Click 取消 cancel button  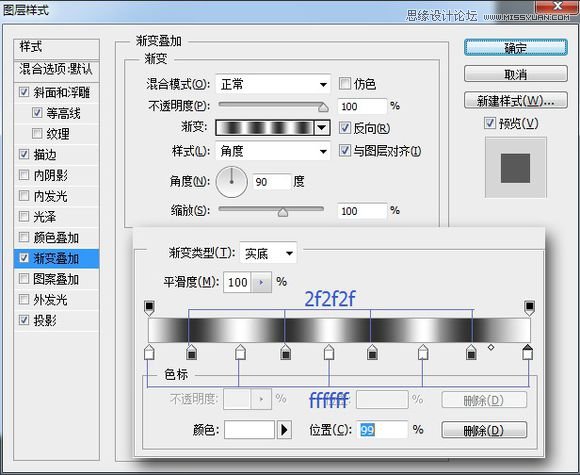pyautogui.click(x=516, y=74)
